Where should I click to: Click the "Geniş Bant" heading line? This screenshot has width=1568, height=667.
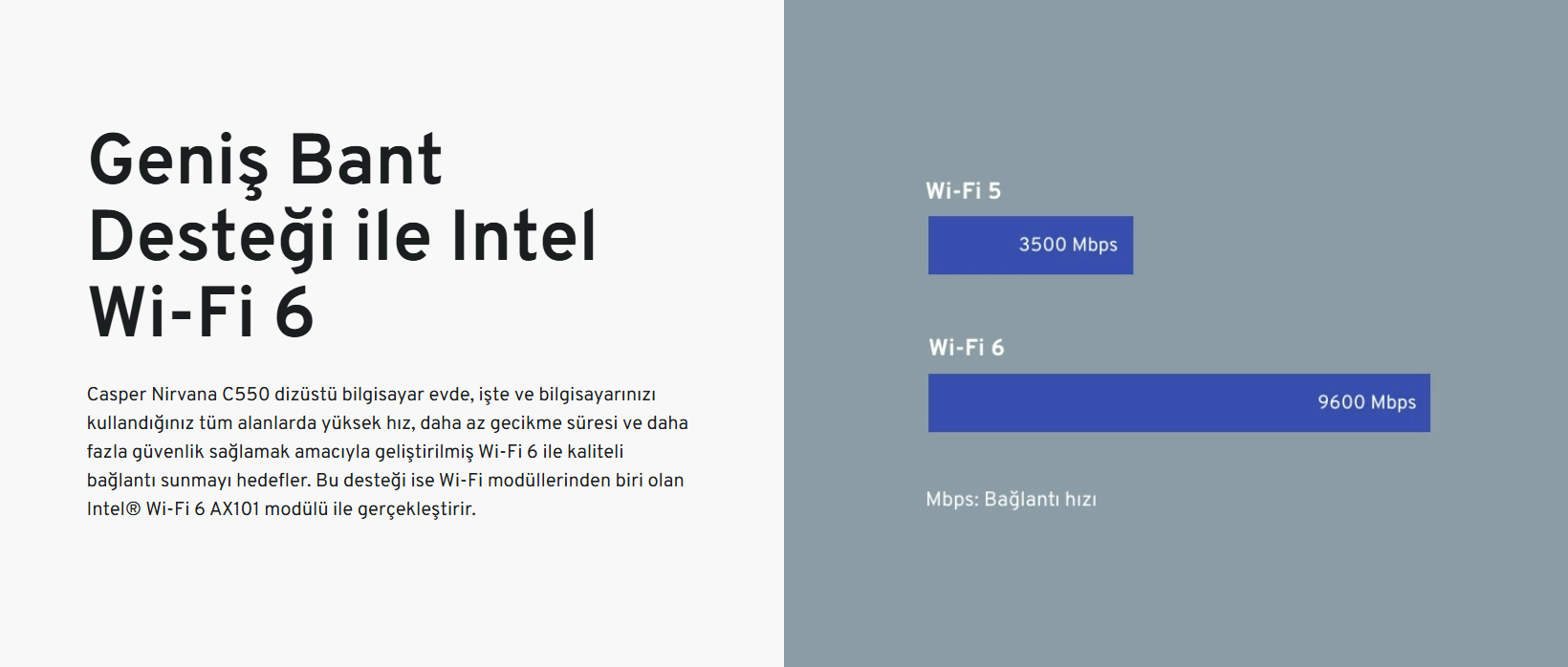[x=266, y=161]
